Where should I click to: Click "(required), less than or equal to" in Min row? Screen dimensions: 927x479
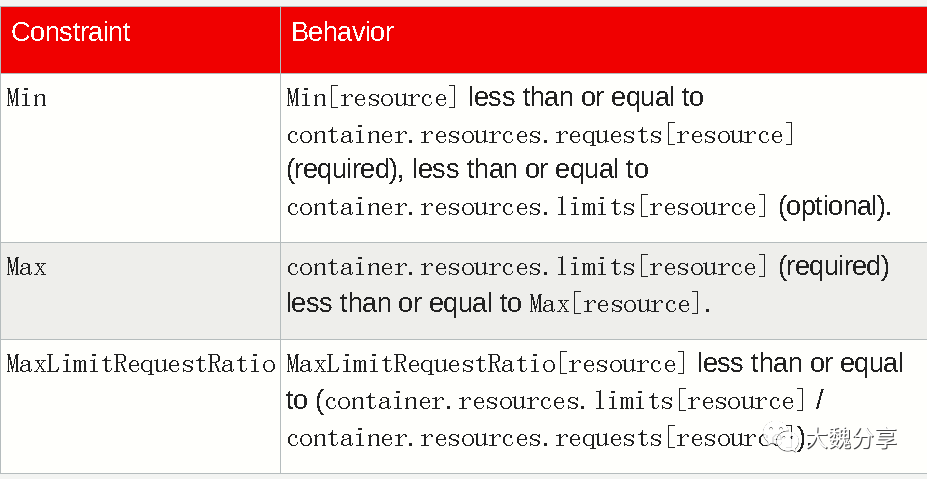click(x=468, y=170)
